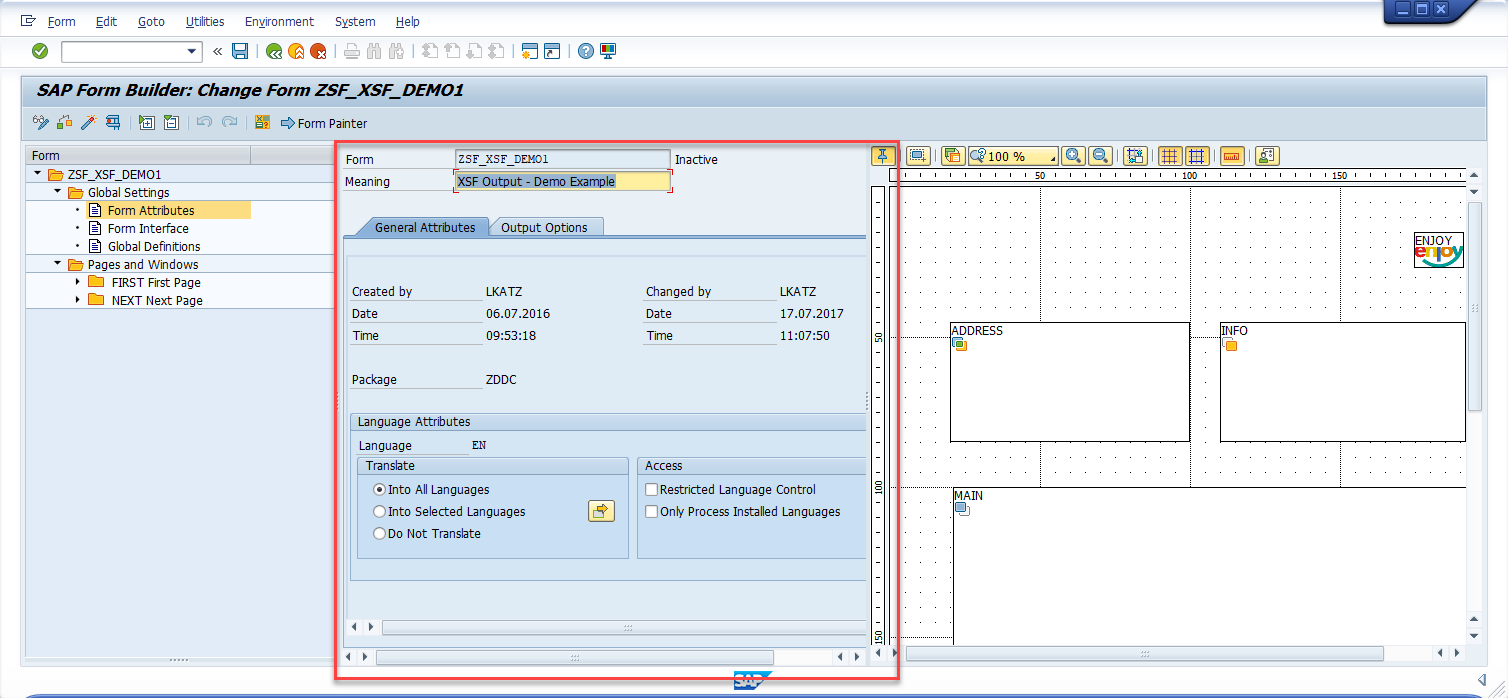The image size is (1508, 698).
Task: Activate the form with the magic wand icon
Action: (x=89, y=123)
